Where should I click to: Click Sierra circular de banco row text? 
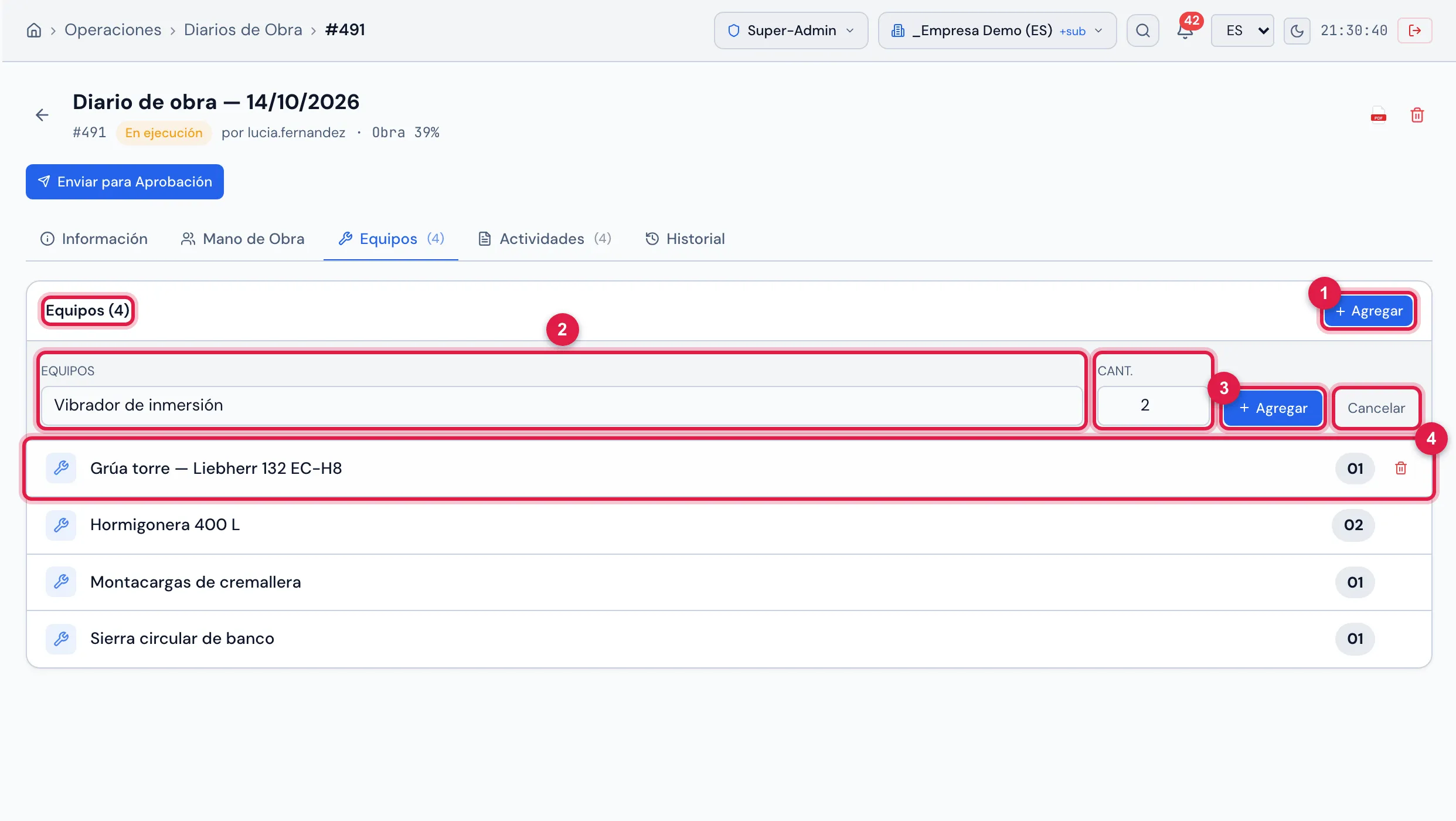182,639
